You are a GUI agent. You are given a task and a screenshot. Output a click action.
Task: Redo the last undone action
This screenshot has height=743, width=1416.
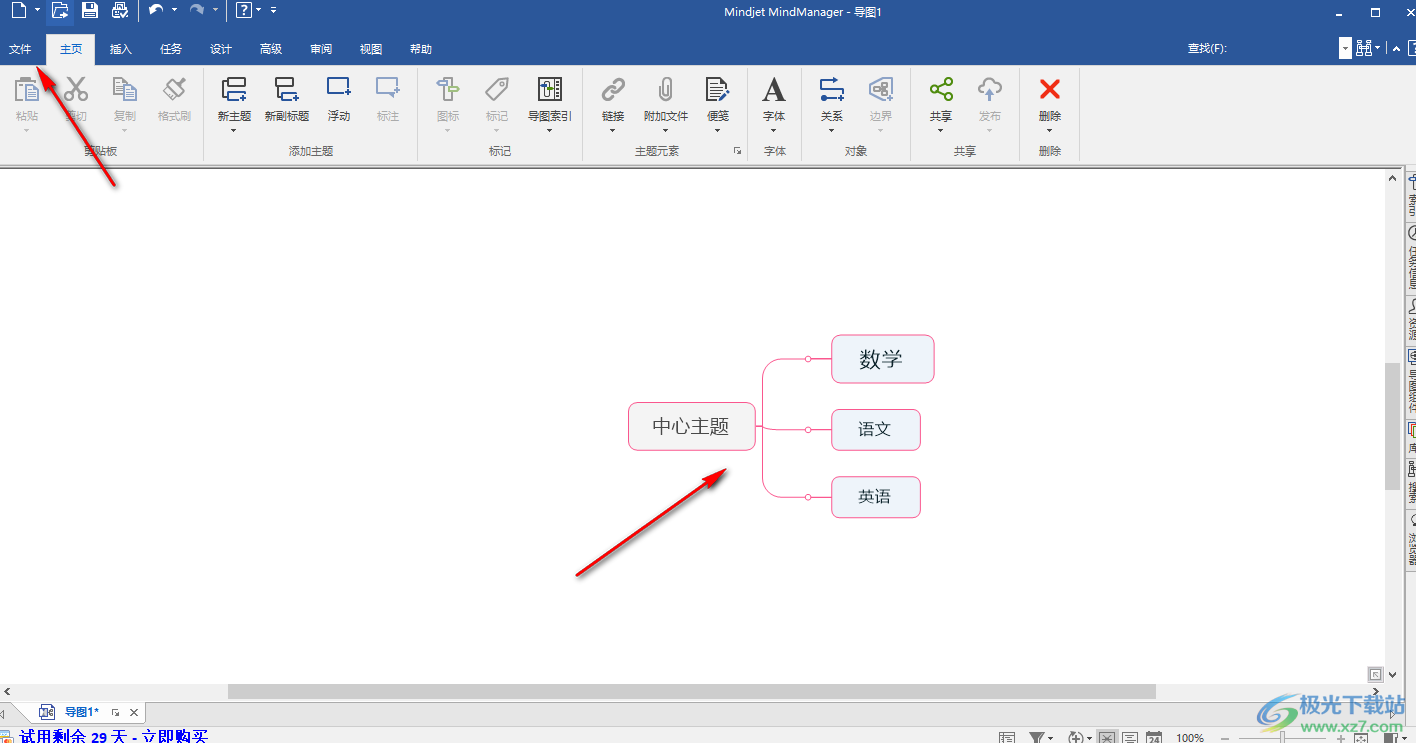[197, 10]
